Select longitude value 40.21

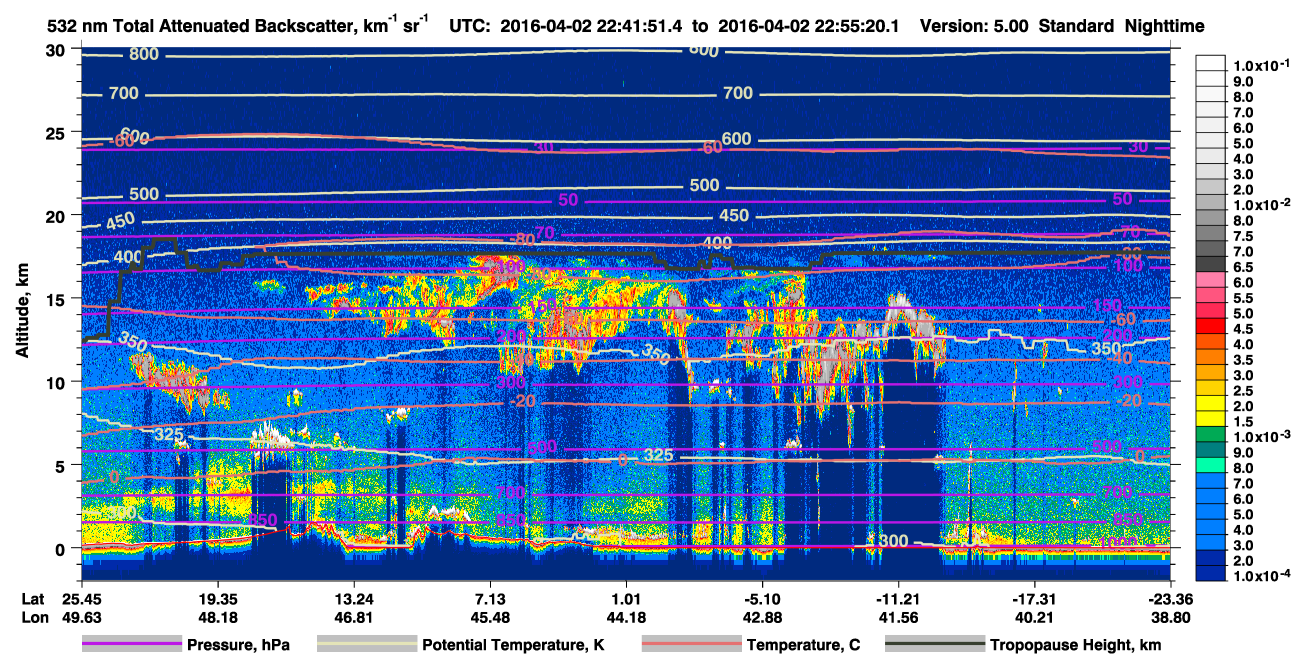click(1035, 617)
